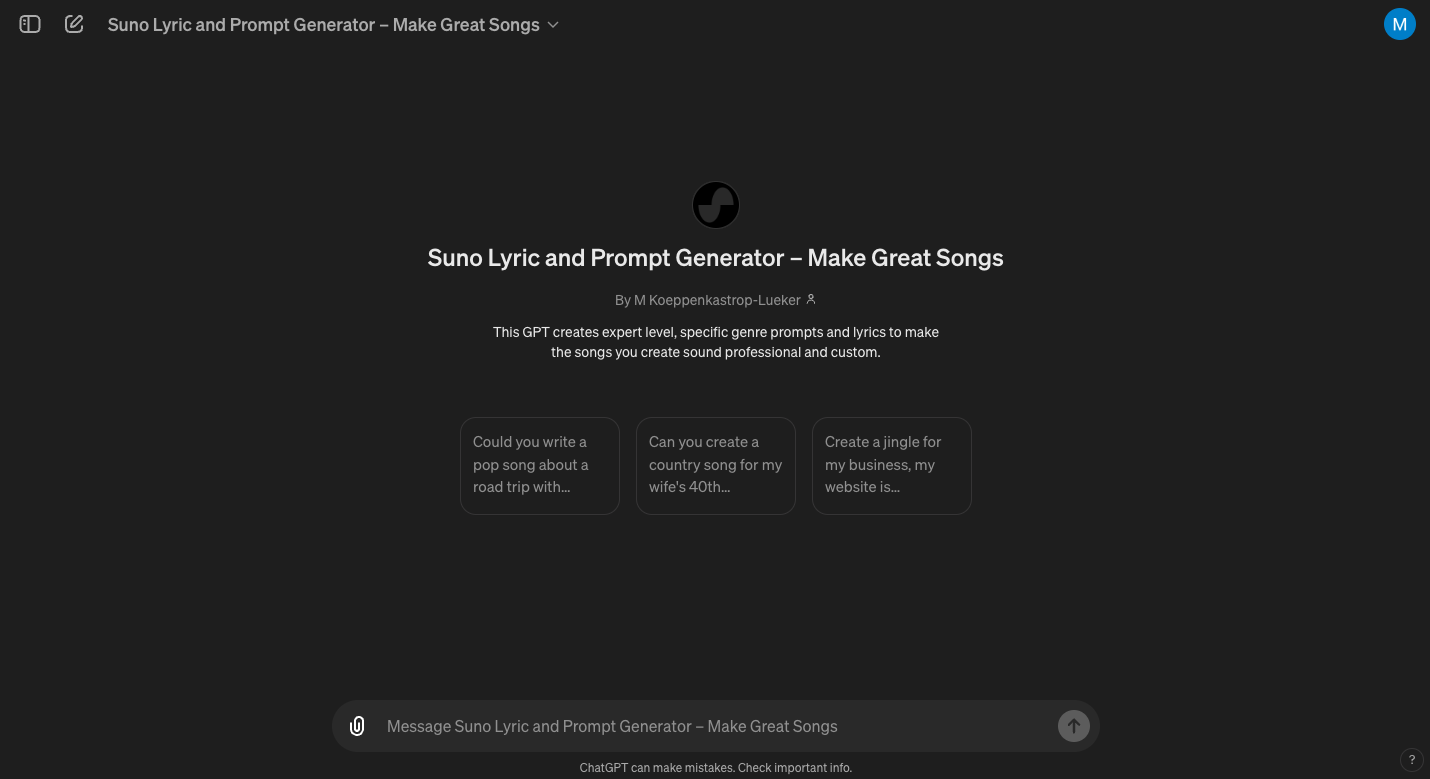Screen dimensions: 1430x779
Task: Toggle the sidebar panel icon
Action: point(30,24)
